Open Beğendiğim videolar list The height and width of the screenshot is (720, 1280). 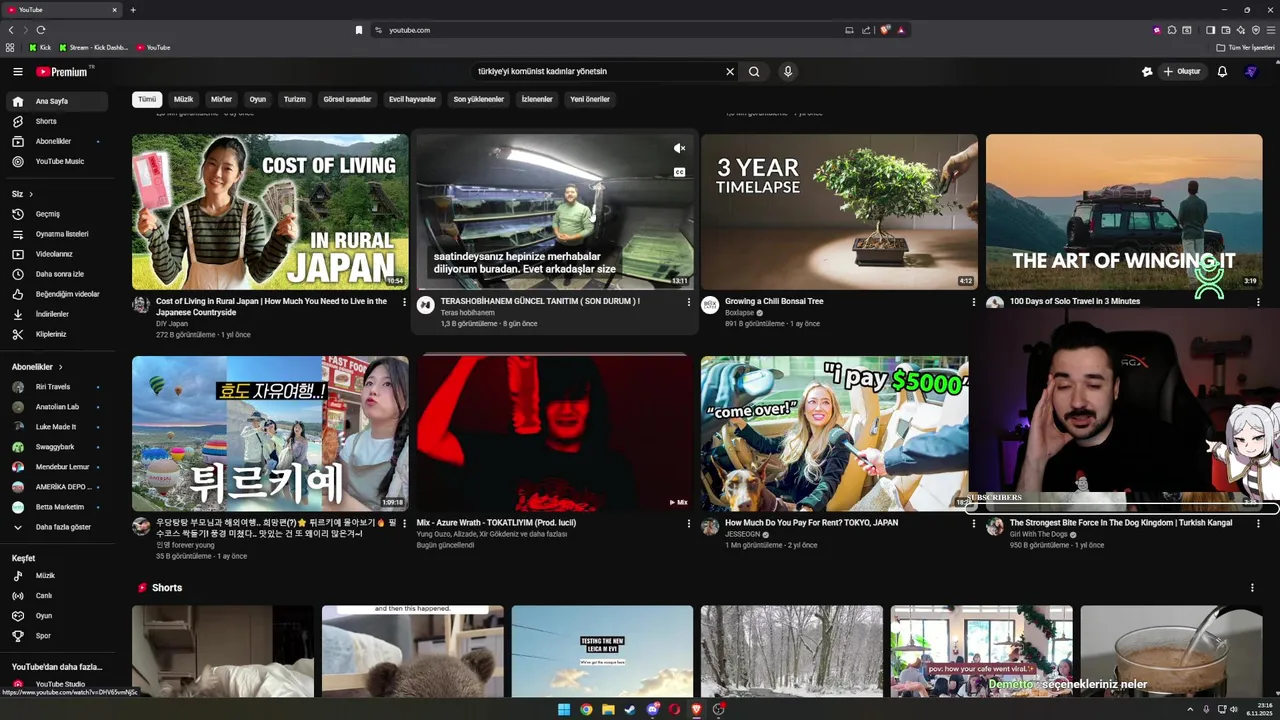56,294
